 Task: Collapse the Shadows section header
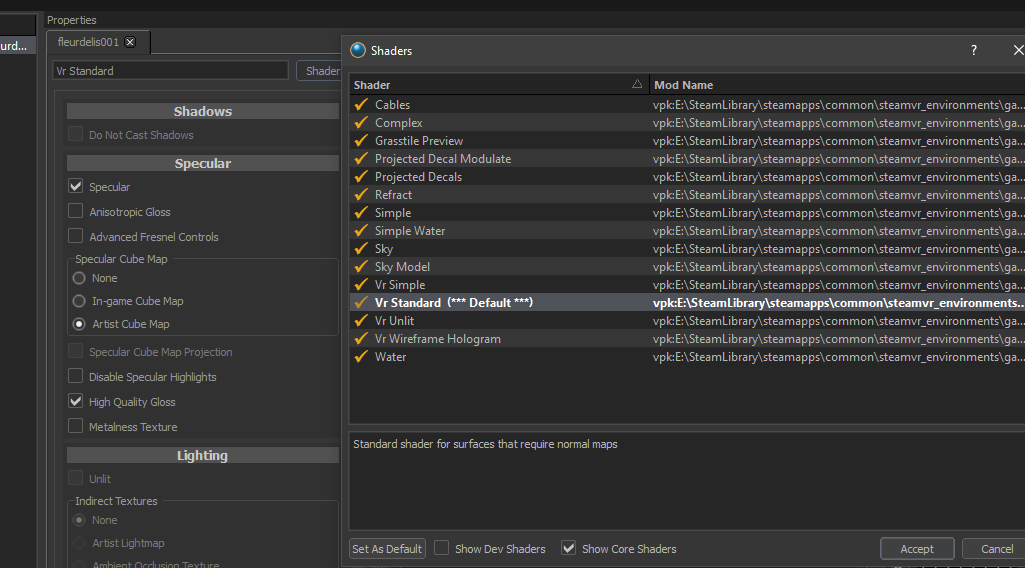click(203, 111)
